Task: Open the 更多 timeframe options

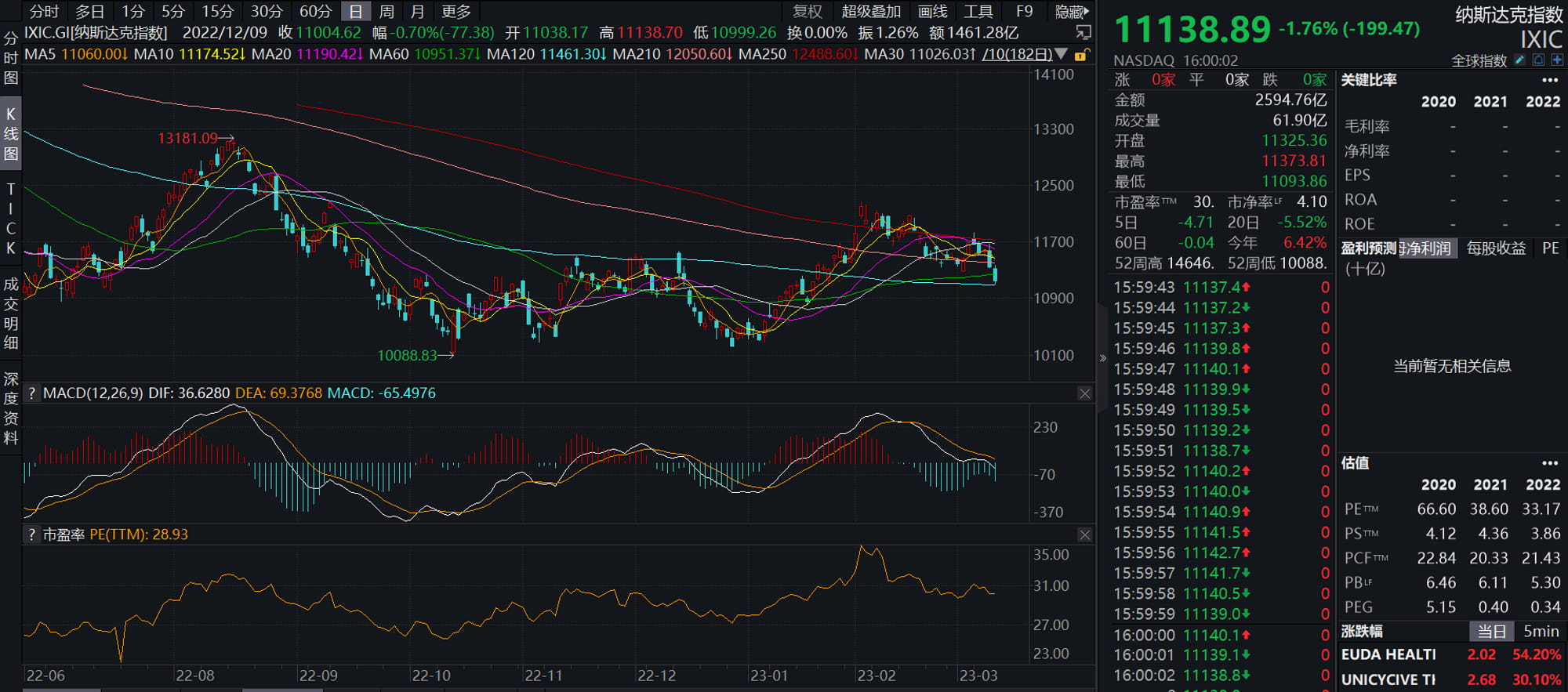Action: [456, 11]
